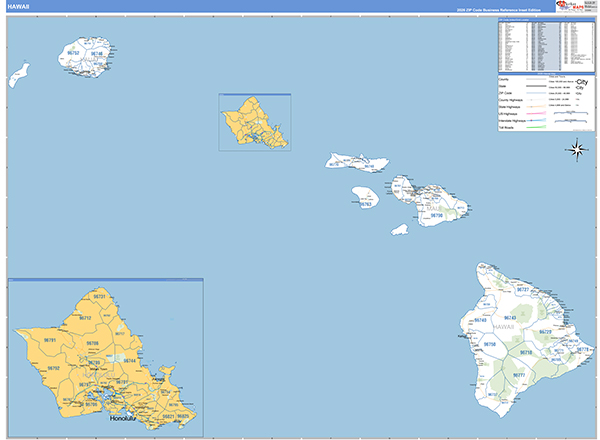
Task: Click ZIP 96791 on the Oahu inset
Action: 50,340
